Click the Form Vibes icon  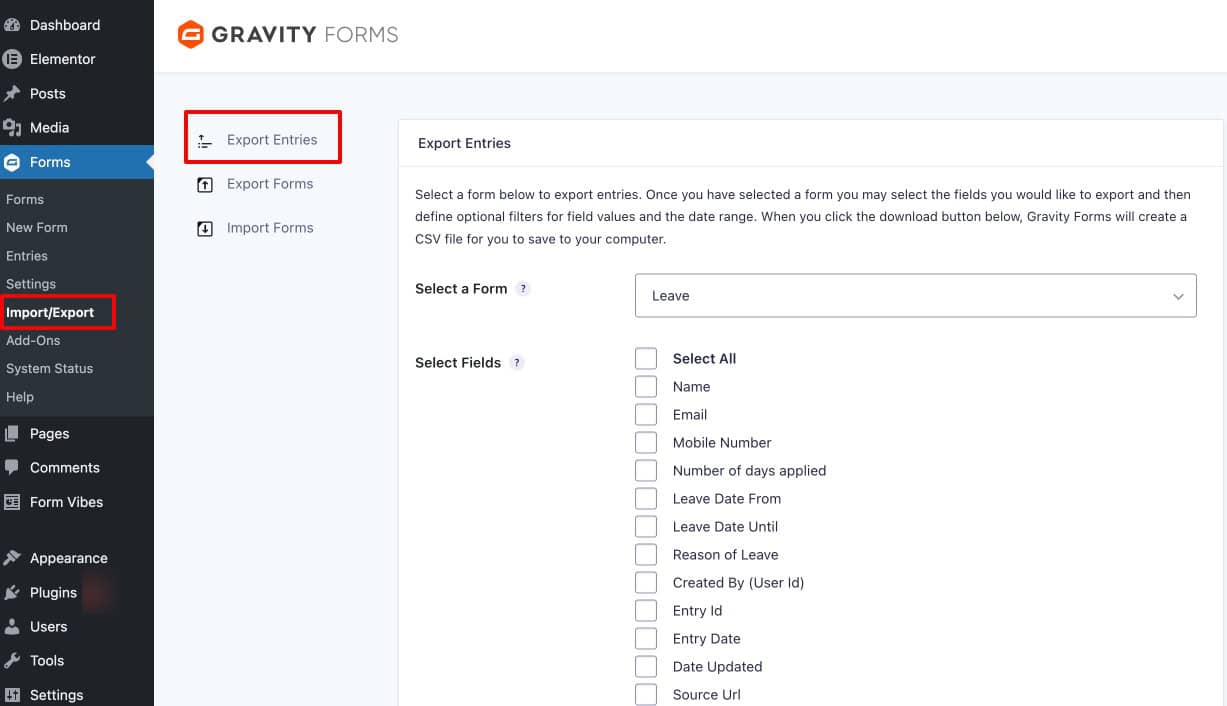pyautogui.click(x=13, y=502)
